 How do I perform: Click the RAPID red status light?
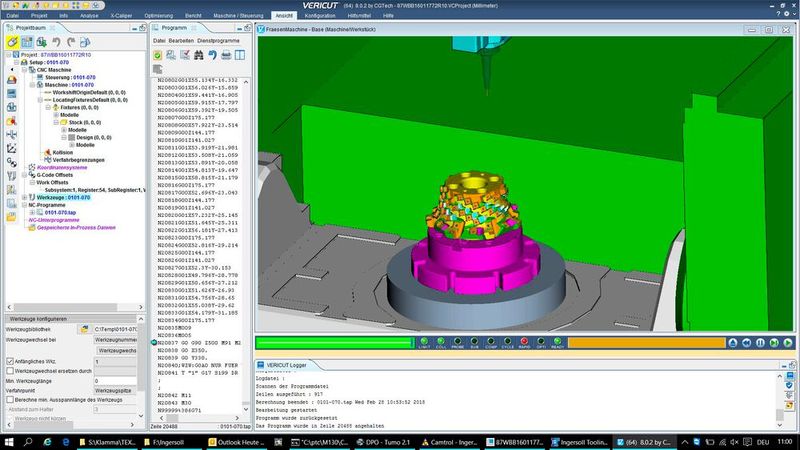[x=524, y=341]
